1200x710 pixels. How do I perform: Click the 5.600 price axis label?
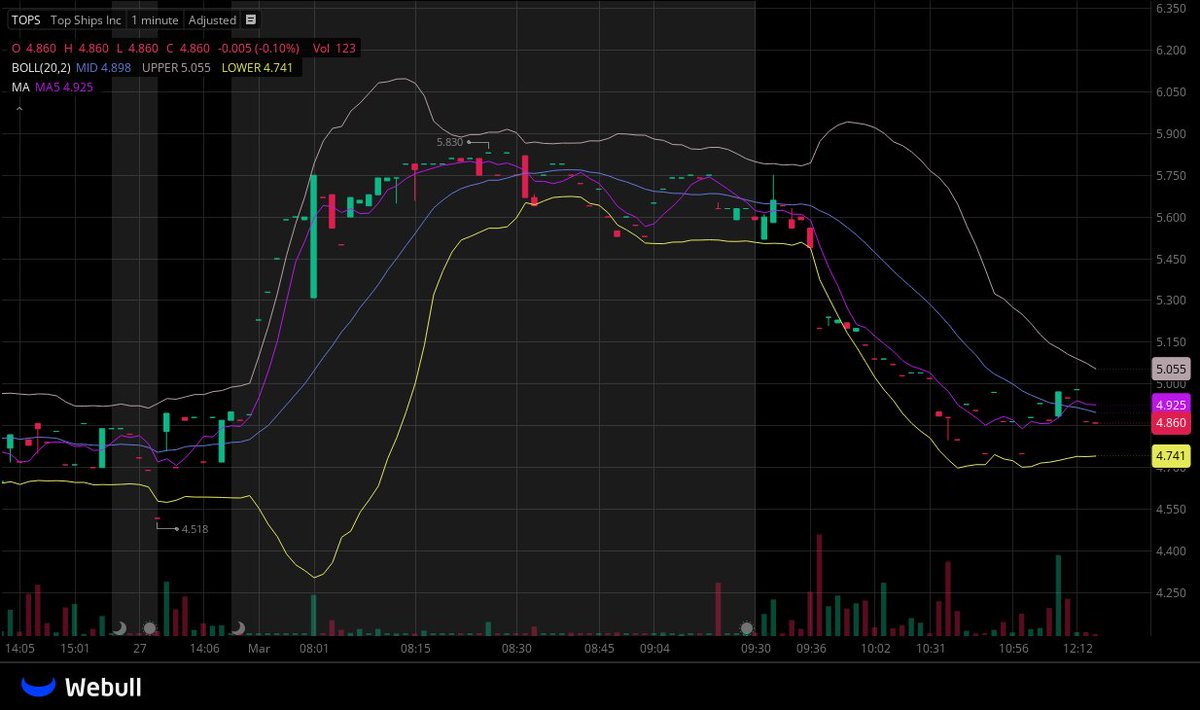[1170, 217]
